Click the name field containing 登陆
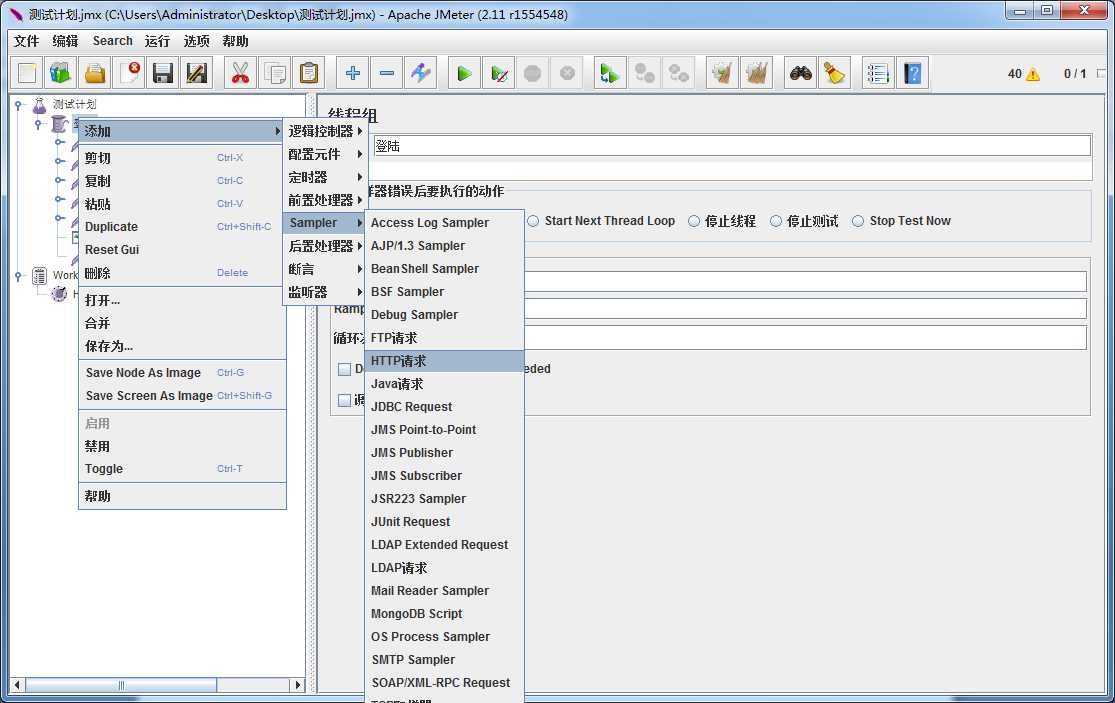Screen dimensions: 1115x703 tap(732, 146)
